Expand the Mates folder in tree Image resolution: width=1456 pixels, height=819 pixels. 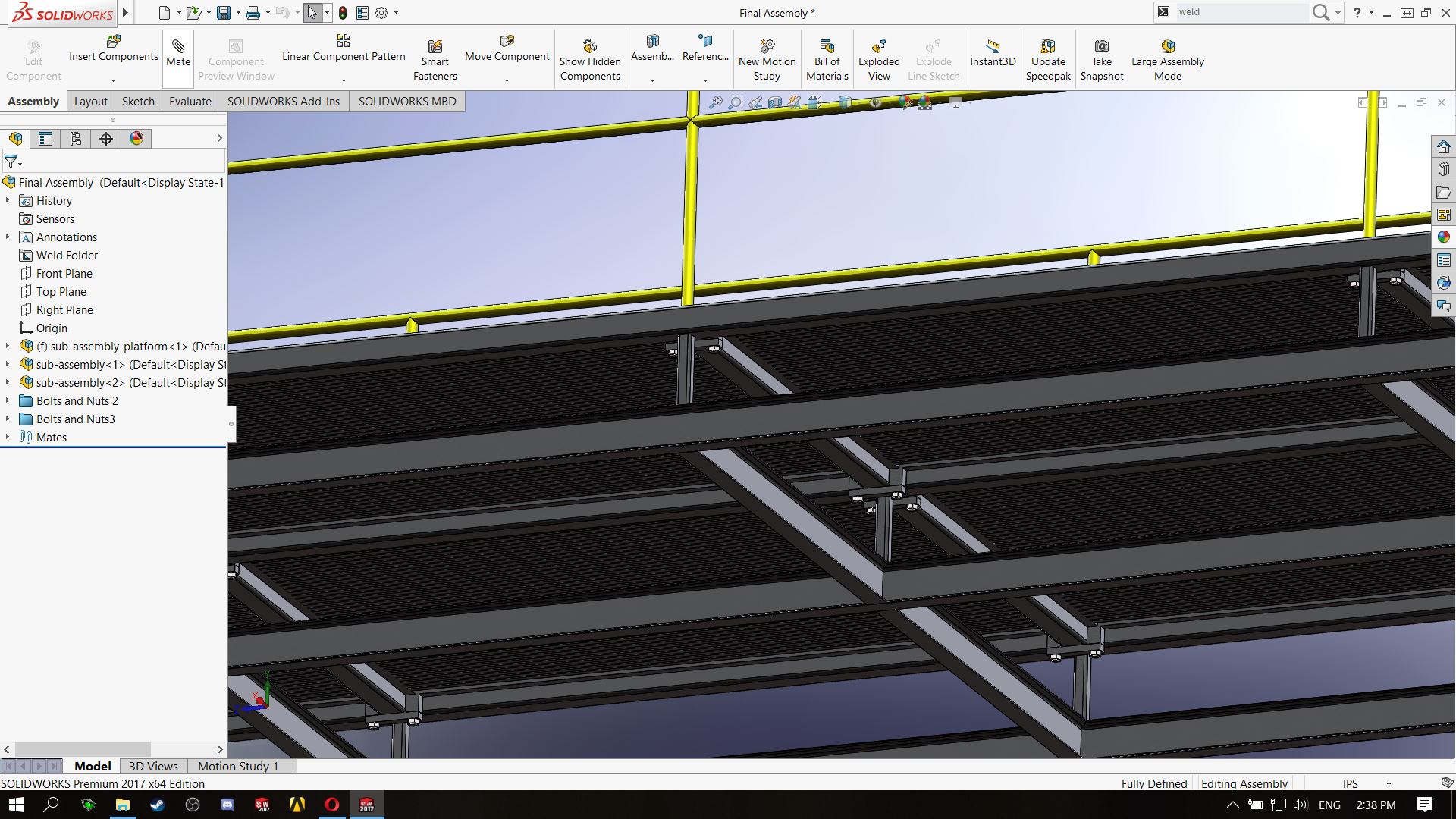[x=8, y=437]
